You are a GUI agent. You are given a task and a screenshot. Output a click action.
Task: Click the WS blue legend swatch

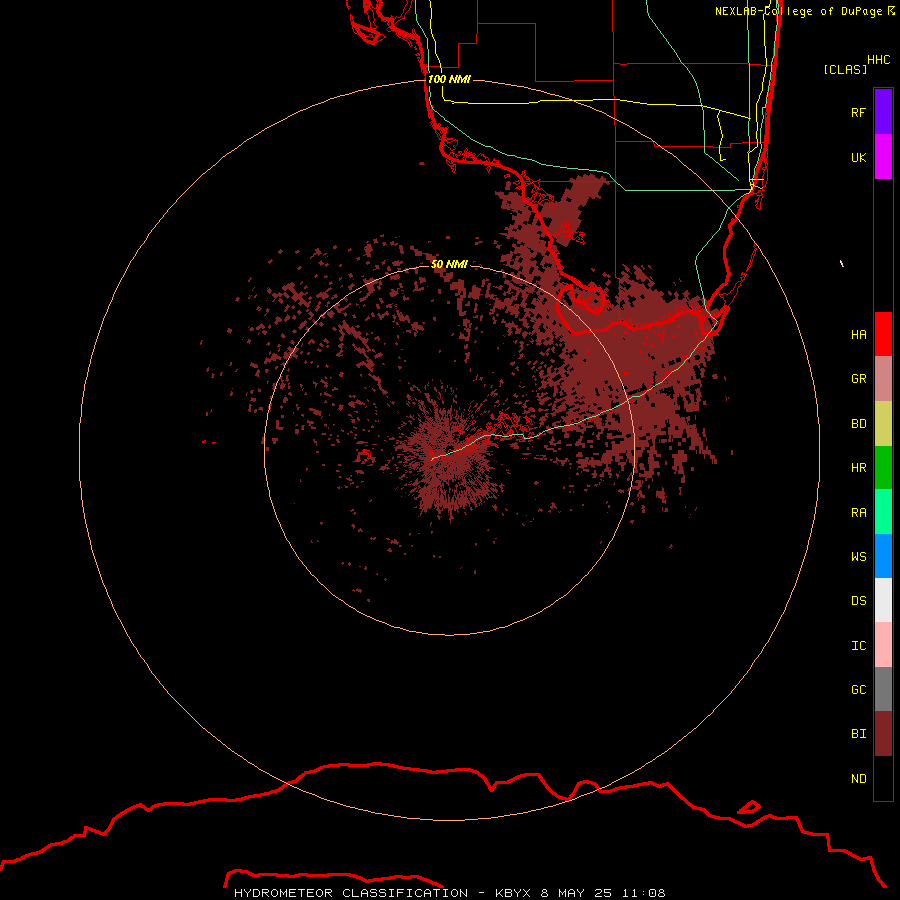point(883,556)
